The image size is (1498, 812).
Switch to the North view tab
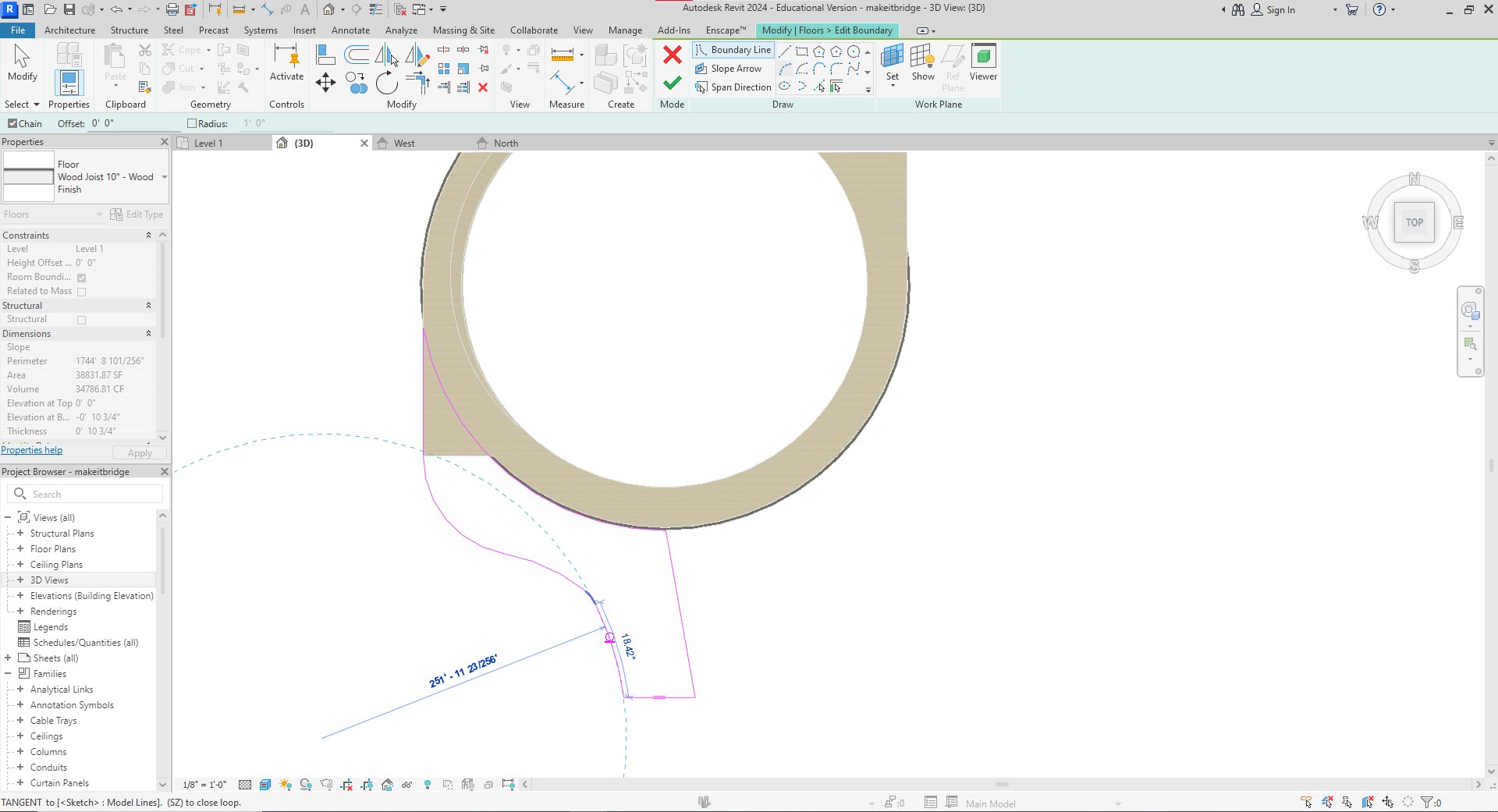[x=506, y=144]
